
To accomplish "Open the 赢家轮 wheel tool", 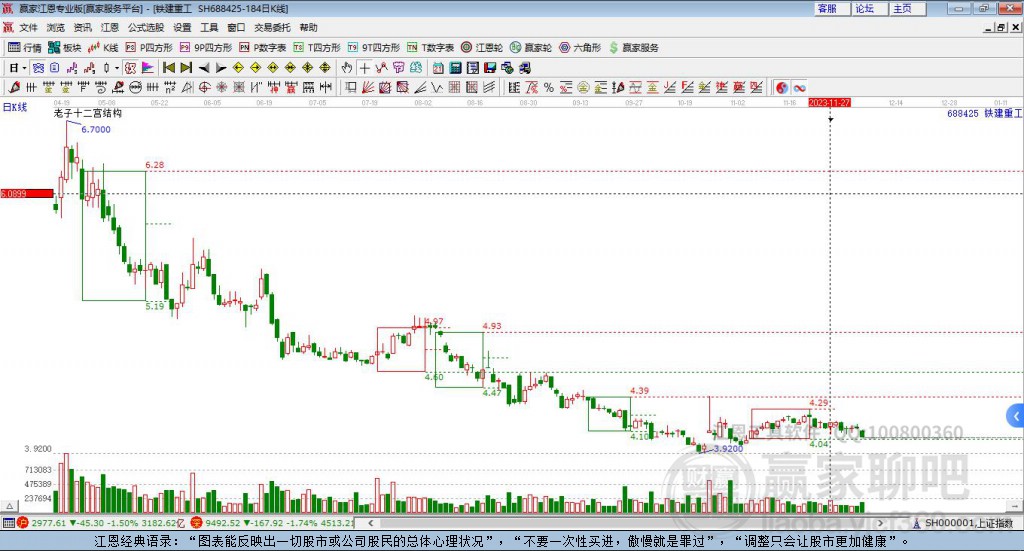I will (531, 48).
